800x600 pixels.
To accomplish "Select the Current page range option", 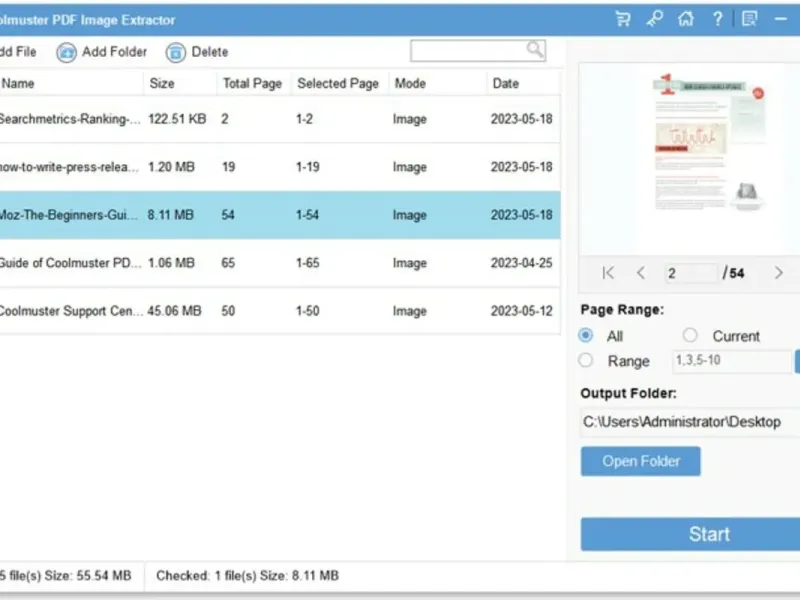I will coord(690,335).
